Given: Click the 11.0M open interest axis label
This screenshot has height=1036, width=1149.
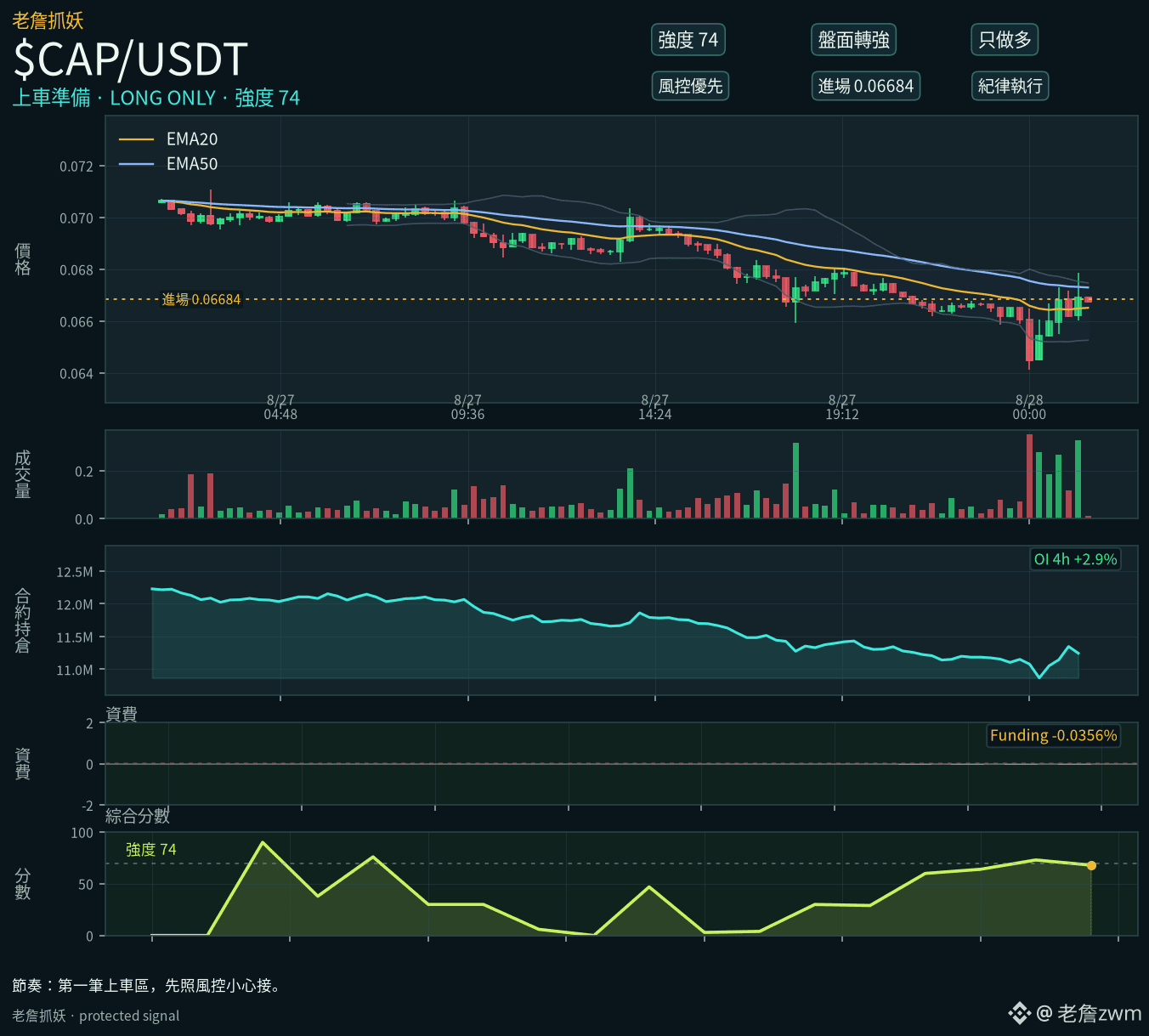Looking at the screenshot, I should [75, 671].
